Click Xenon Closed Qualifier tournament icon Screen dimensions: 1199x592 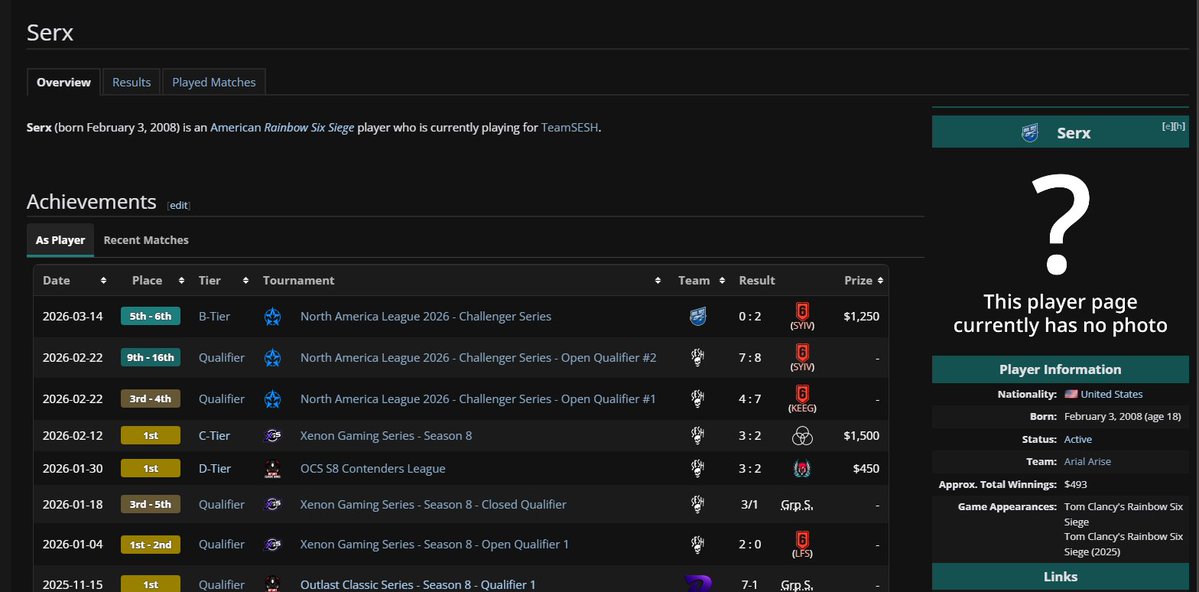272,504
